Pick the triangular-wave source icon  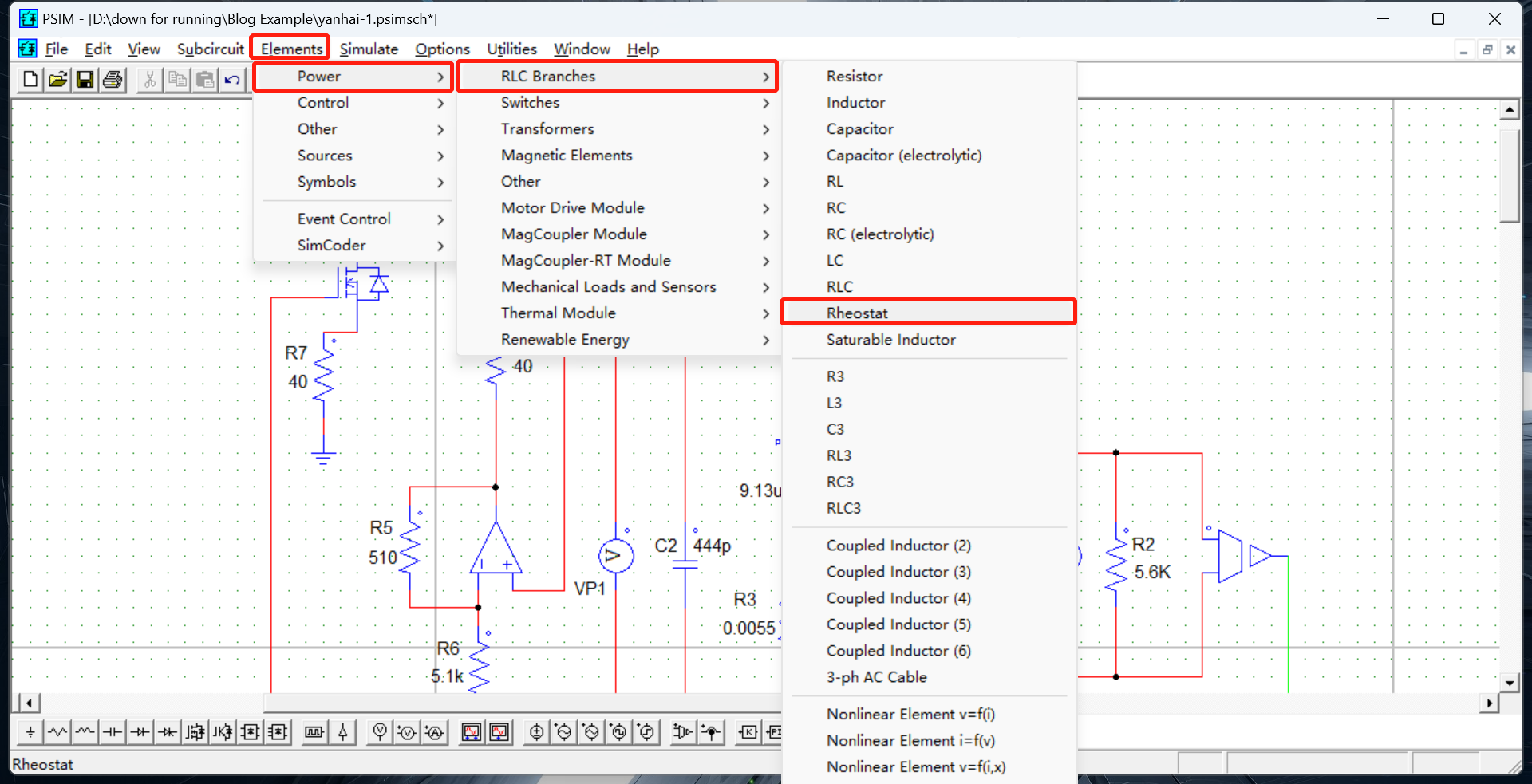point(591,732)
